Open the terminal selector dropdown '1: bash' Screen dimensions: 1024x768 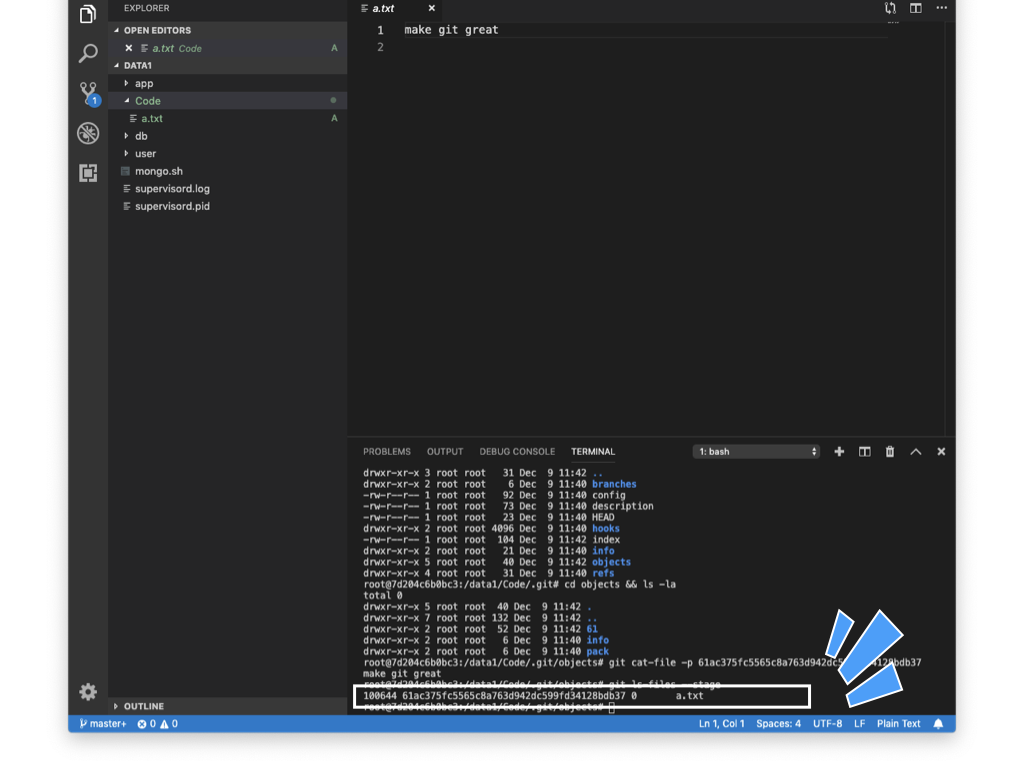756,451
